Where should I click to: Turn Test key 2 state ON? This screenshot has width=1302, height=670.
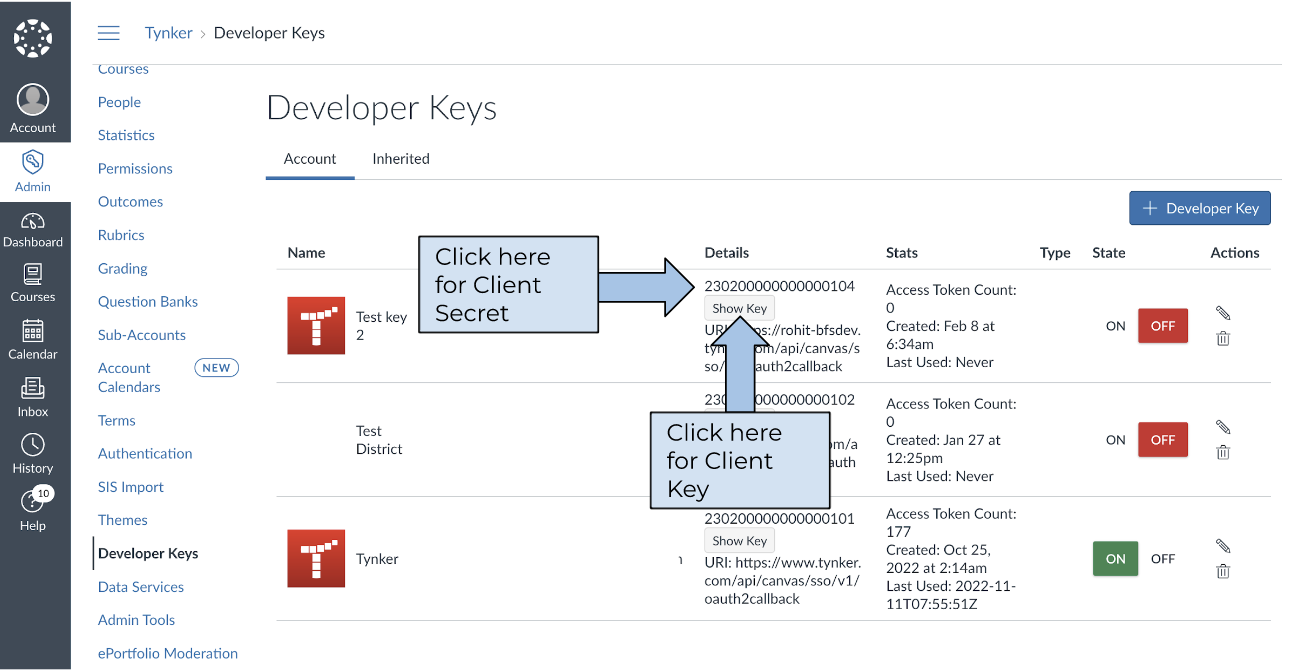tap(1116, 326)
